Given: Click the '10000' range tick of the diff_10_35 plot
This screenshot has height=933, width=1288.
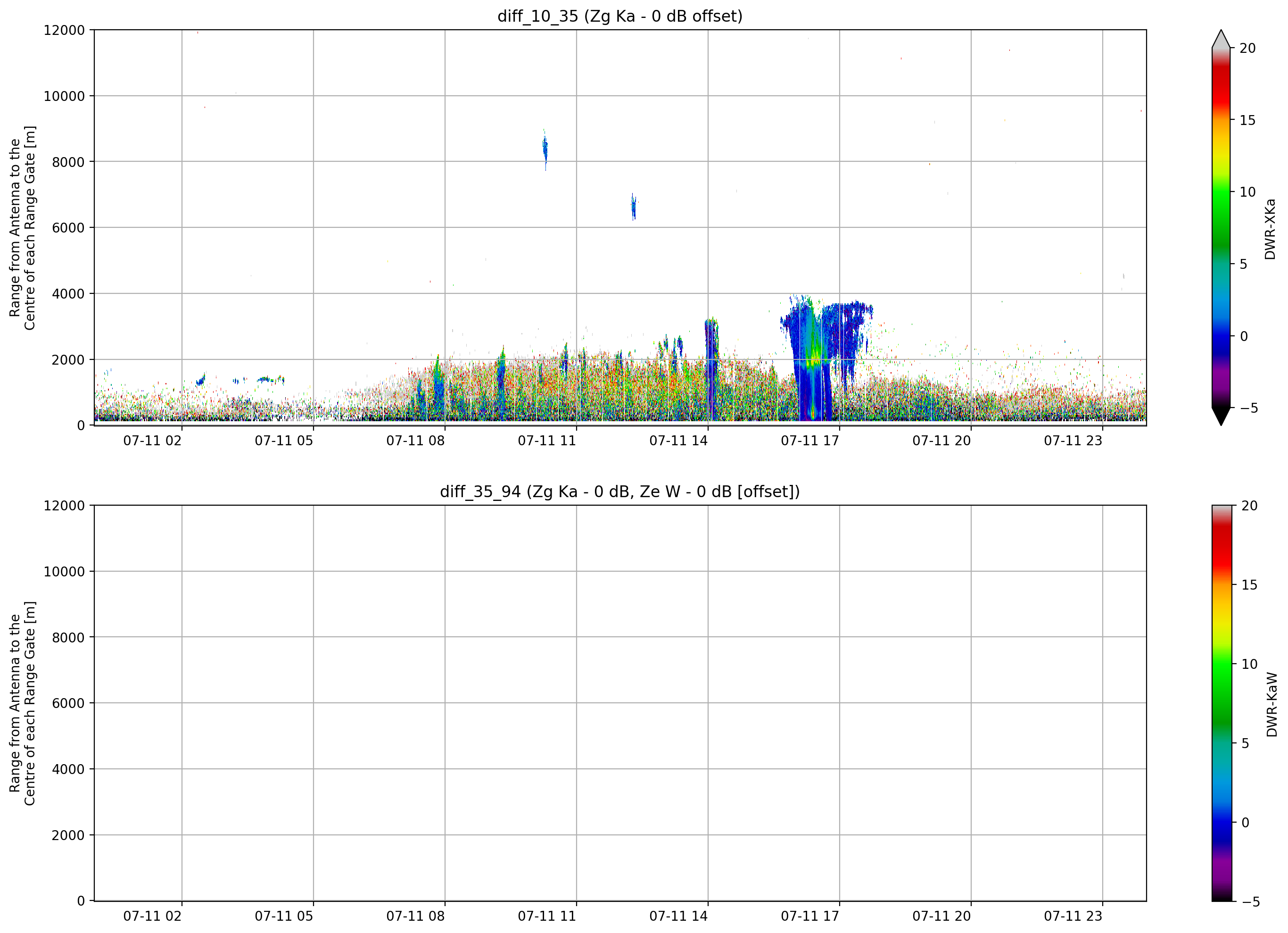Looking at the screenshot, I should (x=64, y=96).
